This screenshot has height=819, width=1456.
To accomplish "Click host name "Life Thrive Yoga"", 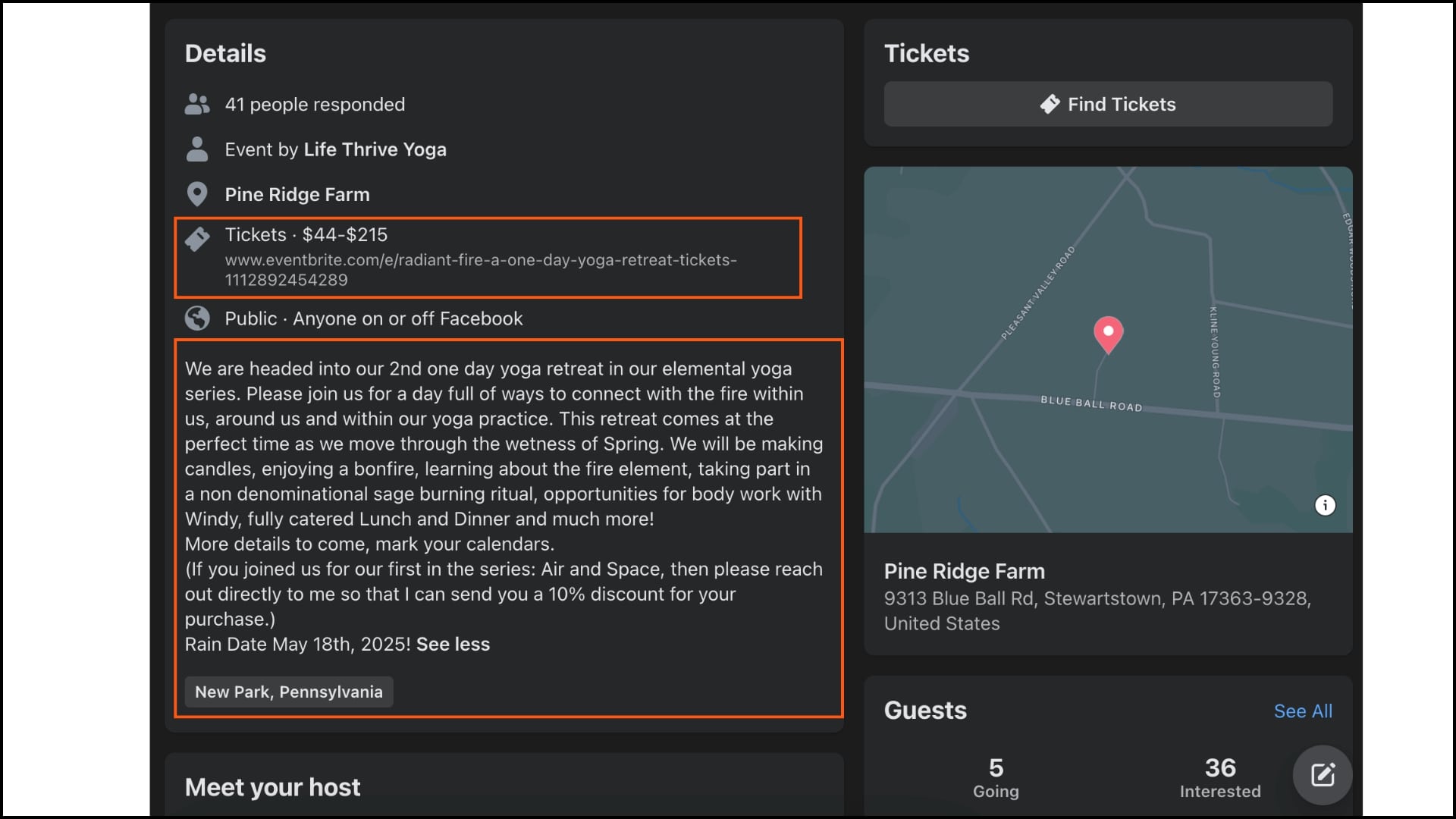I will point(375,149).
